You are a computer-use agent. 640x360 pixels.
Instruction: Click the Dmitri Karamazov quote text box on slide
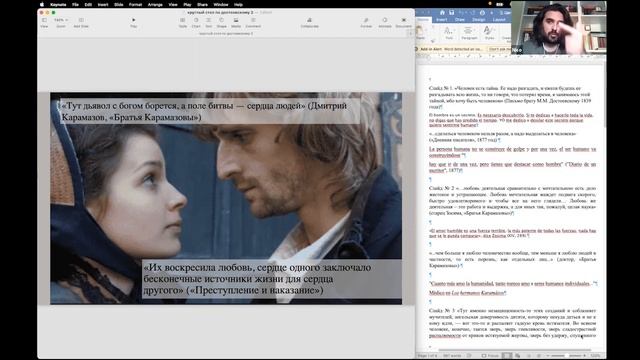210,111
